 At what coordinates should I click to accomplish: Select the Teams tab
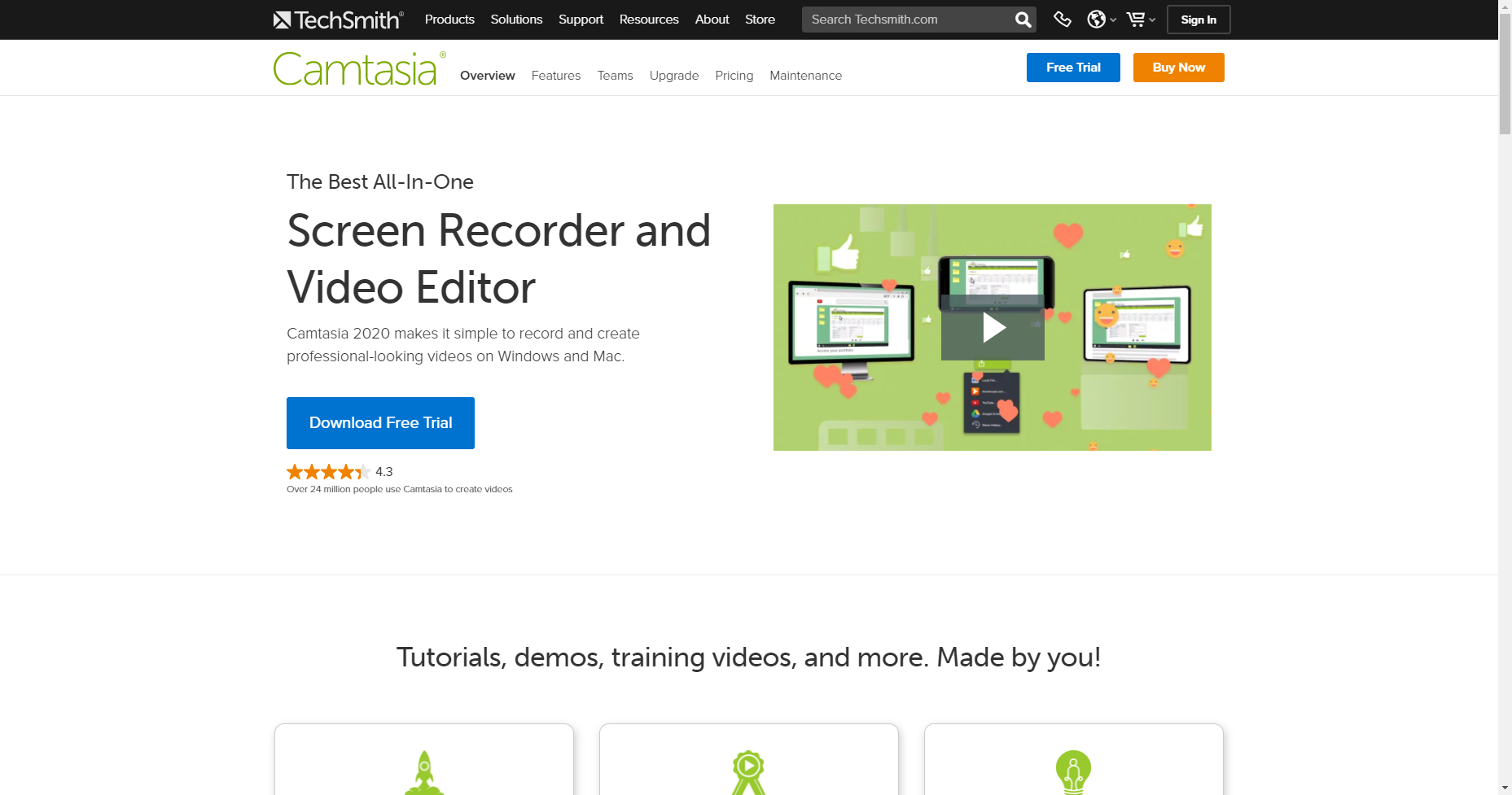pyautogui.click(x=615, y=76)
